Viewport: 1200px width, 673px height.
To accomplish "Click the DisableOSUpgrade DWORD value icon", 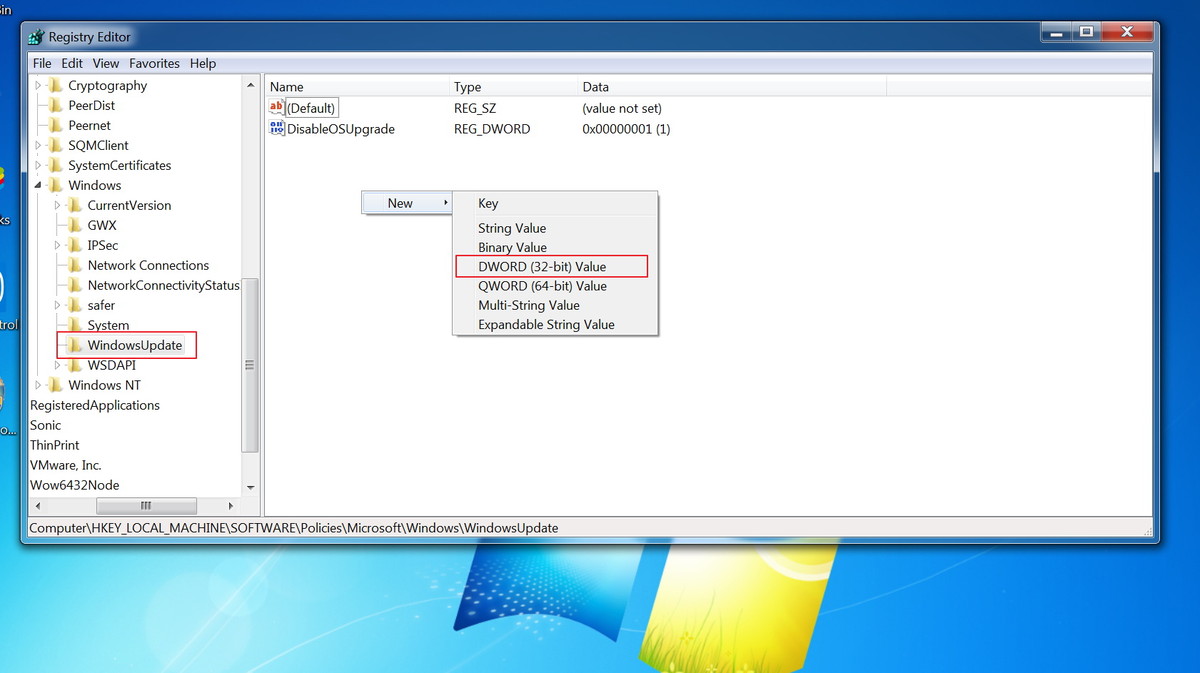I will coord(277,128).
